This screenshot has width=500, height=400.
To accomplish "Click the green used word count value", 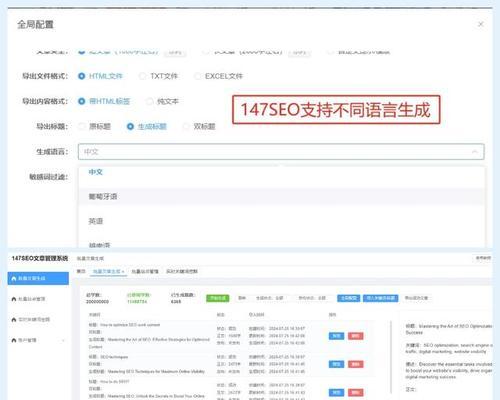I will coord(137,302).
